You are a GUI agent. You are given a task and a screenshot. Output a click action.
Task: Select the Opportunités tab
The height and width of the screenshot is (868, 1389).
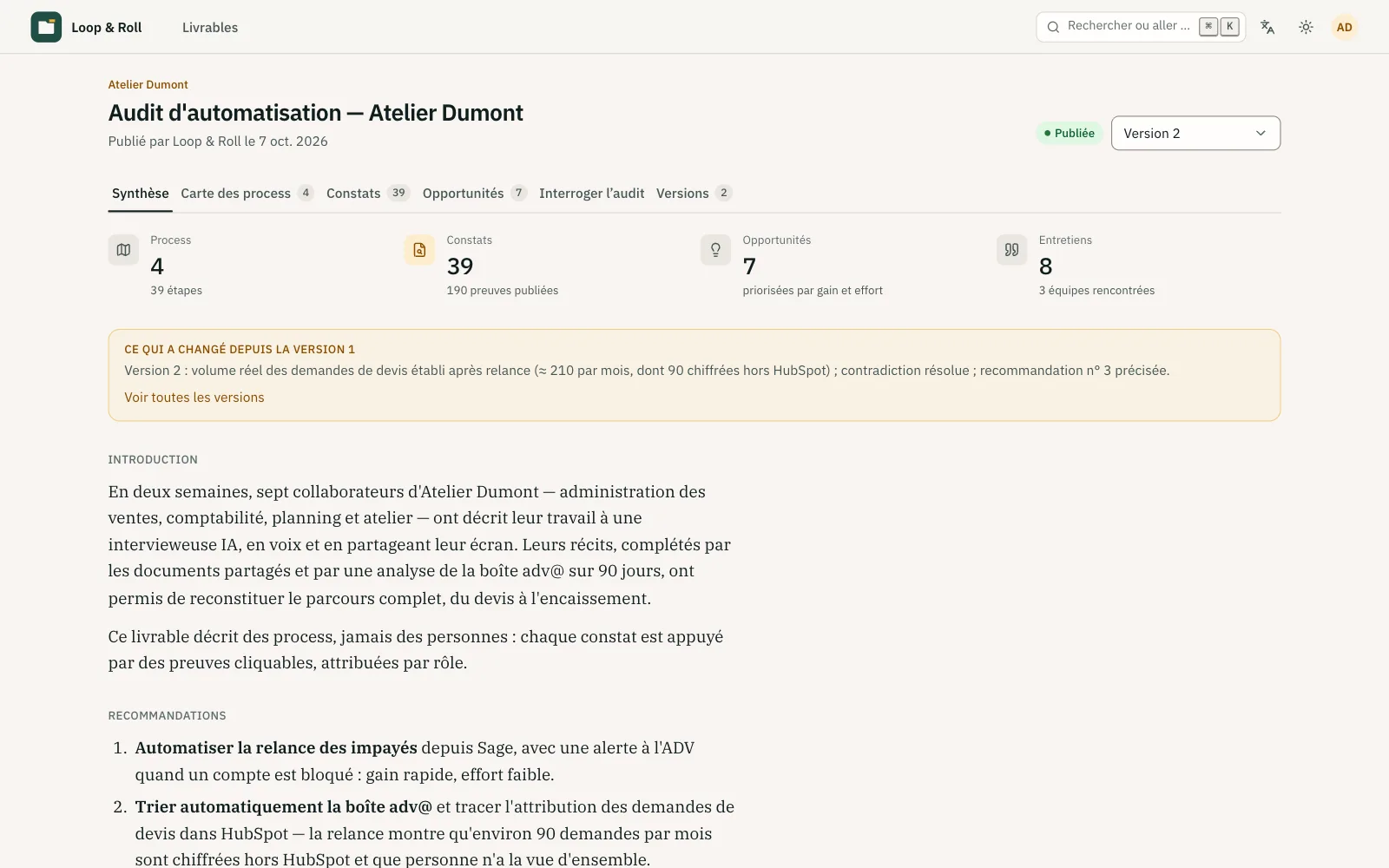[x=474, y=193]
